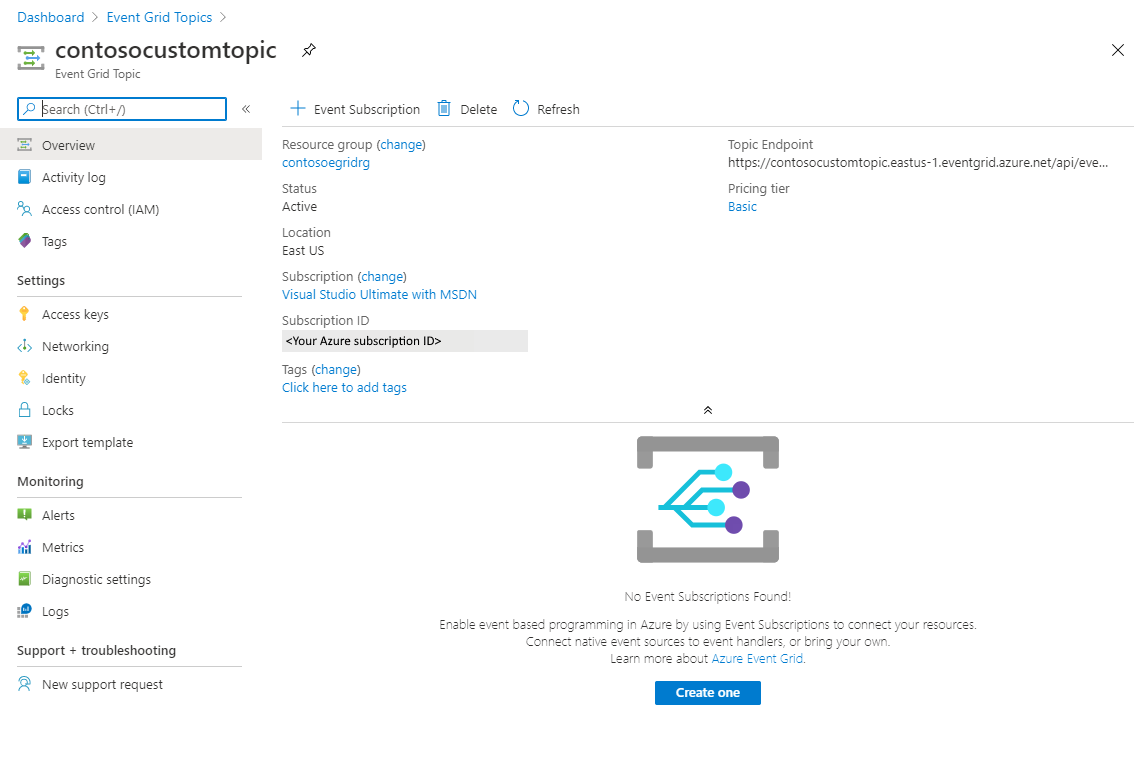Click the 'East US' location value
Viewport: 1146px width, 758px height.
[x=303, y=251]
